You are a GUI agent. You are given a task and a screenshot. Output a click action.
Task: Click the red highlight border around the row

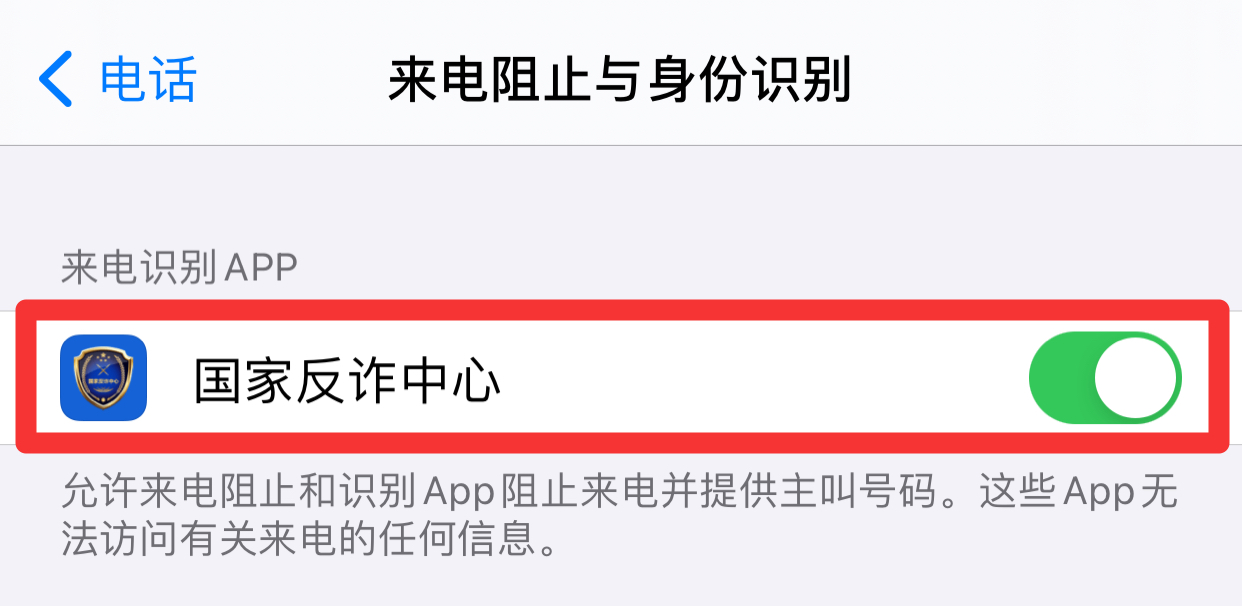(621, 308)
